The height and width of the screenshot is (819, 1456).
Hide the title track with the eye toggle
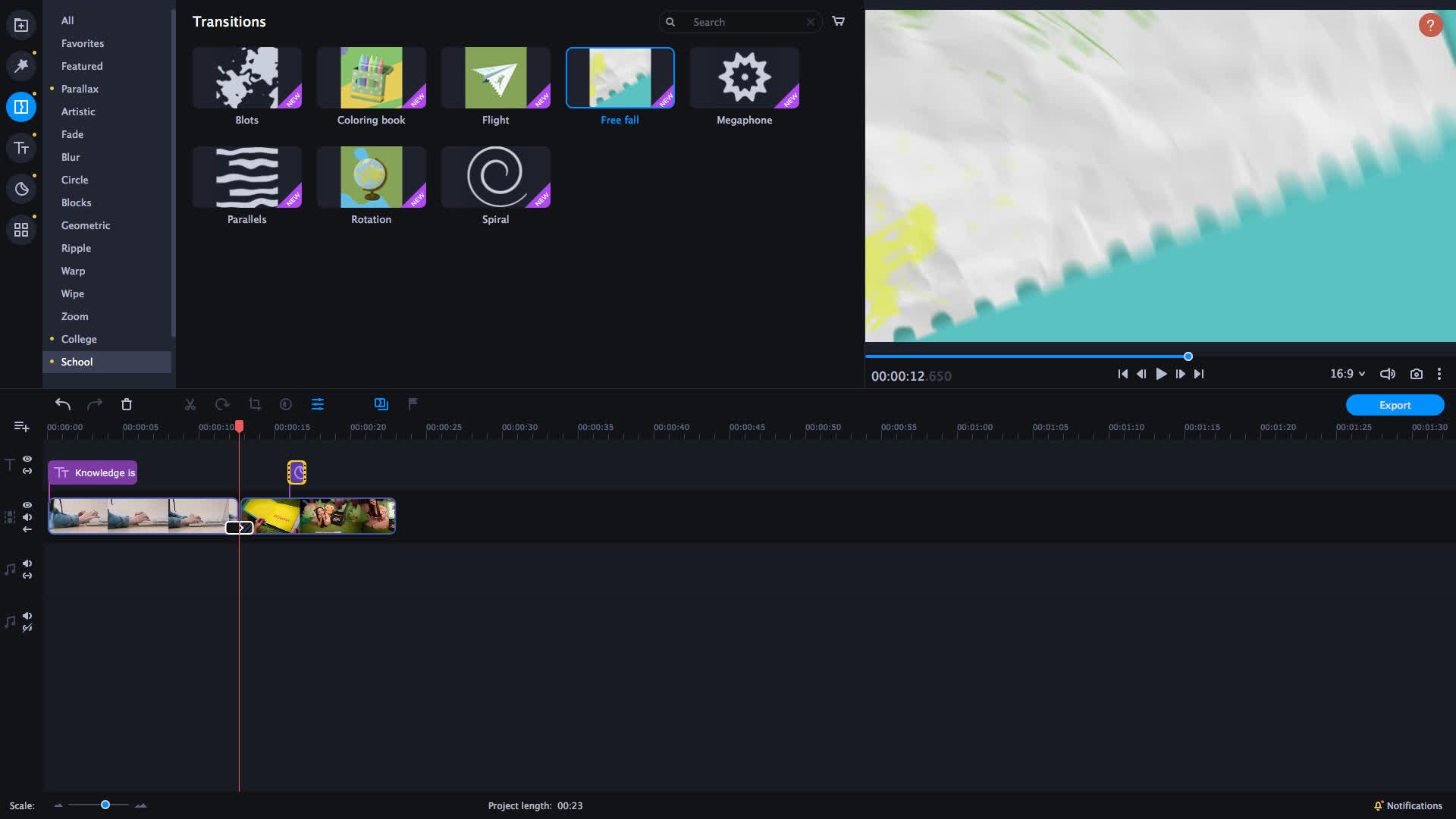click(x=27, y=459)
